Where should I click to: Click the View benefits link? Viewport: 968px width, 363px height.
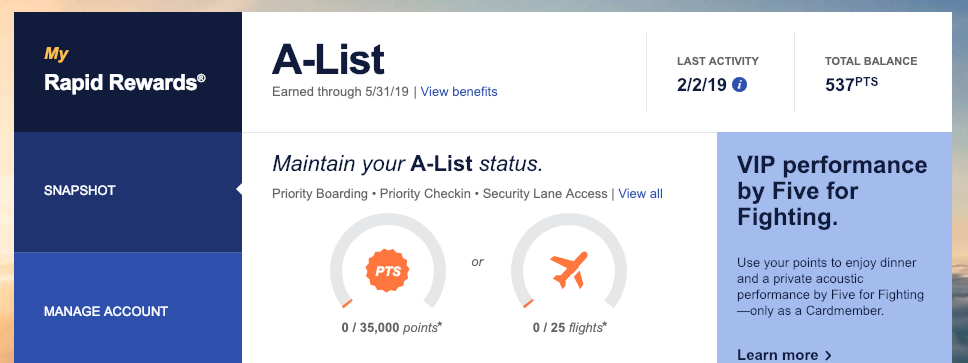click(459, 92)
